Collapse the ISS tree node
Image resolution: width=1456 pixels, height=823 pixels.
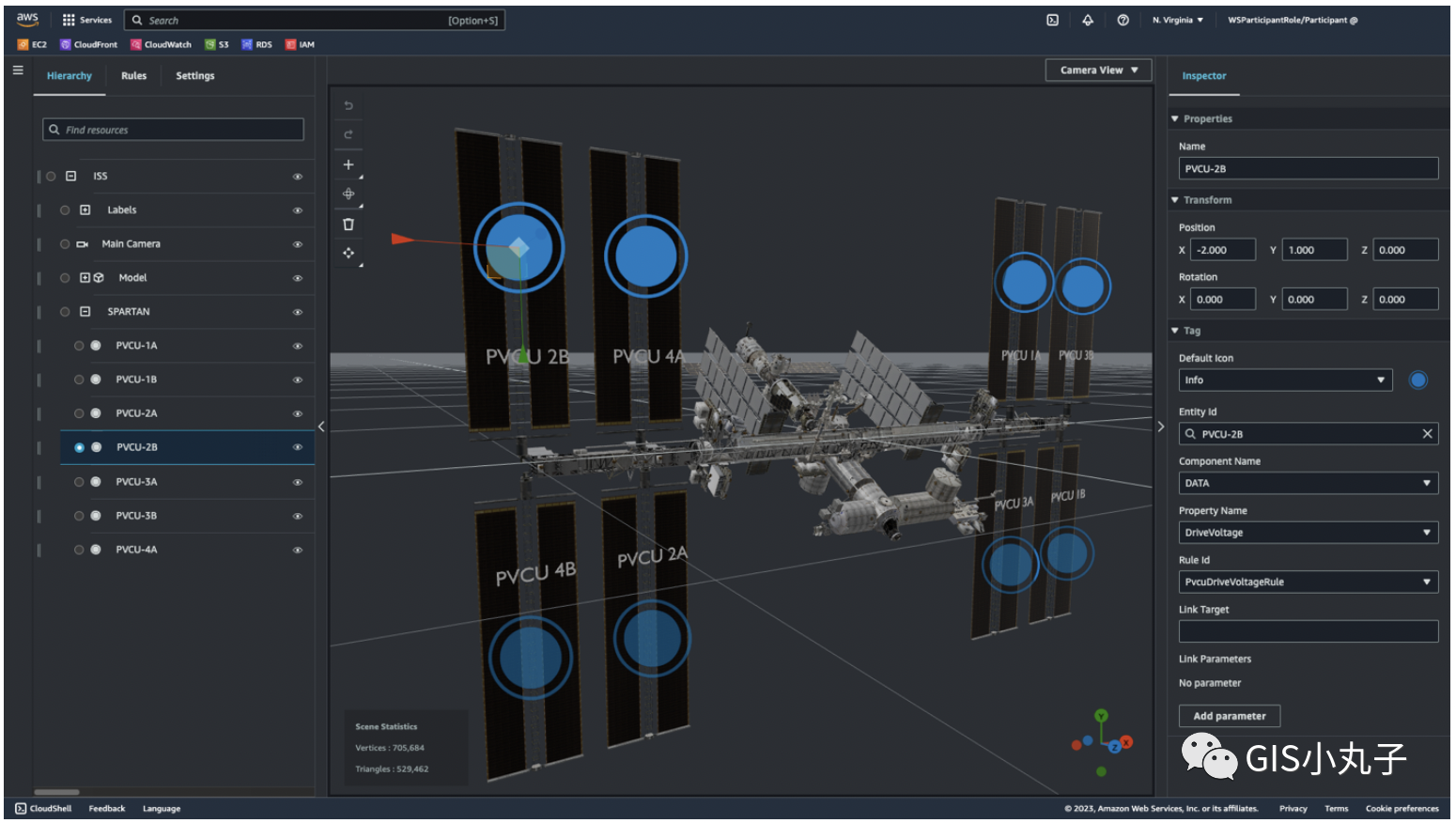[x=70, y=176]
